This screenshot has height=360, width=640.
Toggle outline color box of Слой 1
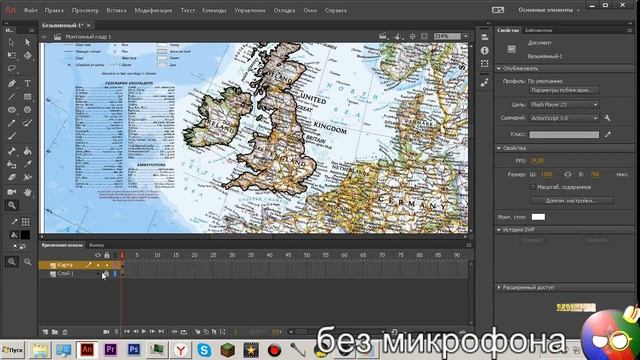click(115, 273)
